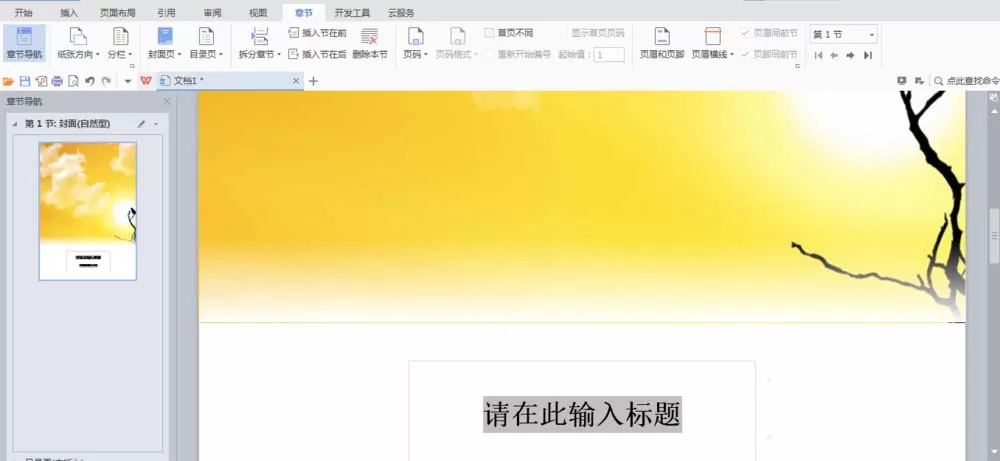Go to the next section arrow

tap(850, 55)
